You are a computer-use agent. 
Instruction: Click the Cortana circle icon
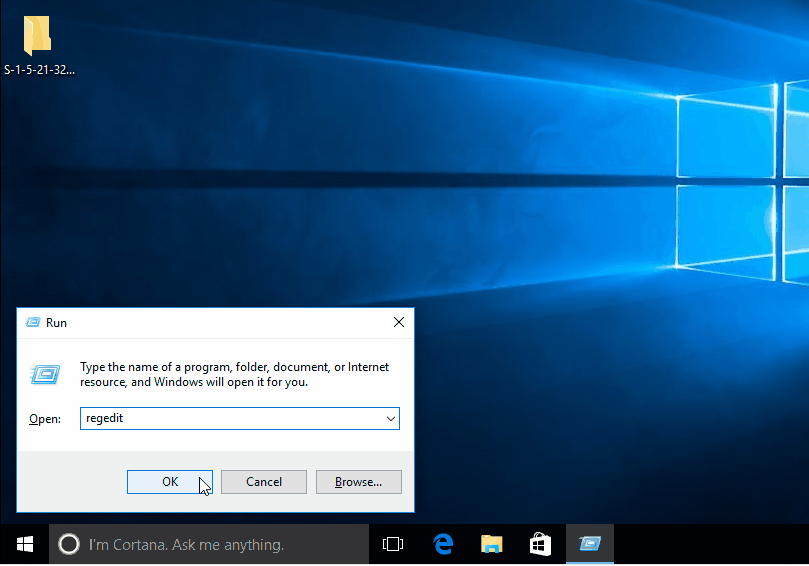click(68, 545)
